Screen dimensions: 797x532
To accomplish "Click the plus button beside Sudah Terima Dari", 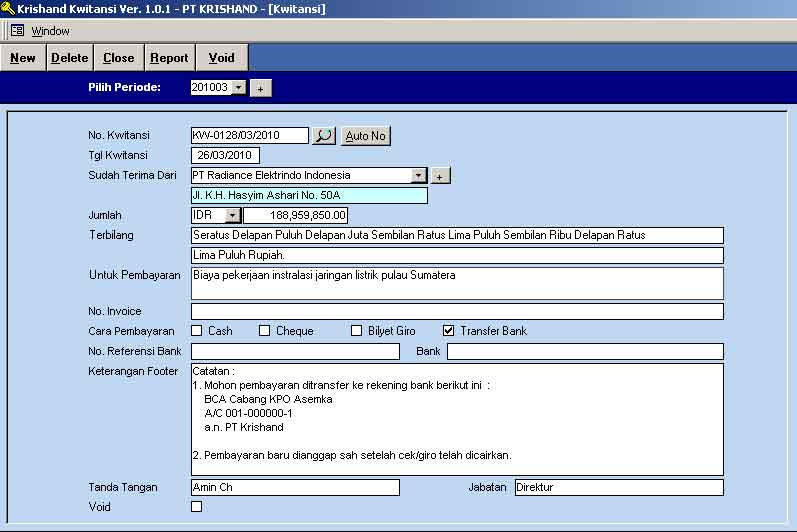I will [440, 176].
